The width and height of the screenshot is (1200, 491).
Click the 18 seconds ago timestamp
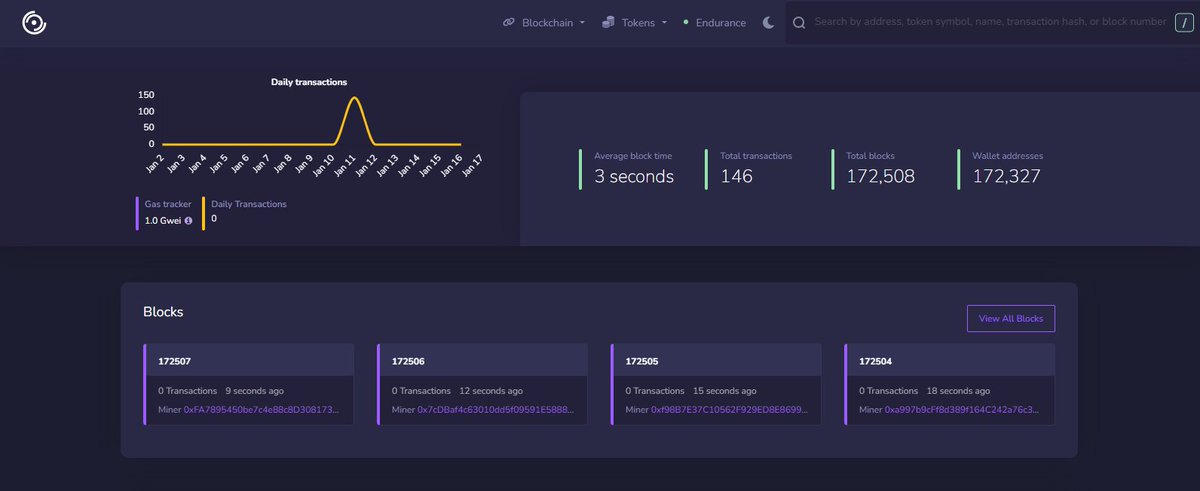pyautogui.click(x=959, y=391)
